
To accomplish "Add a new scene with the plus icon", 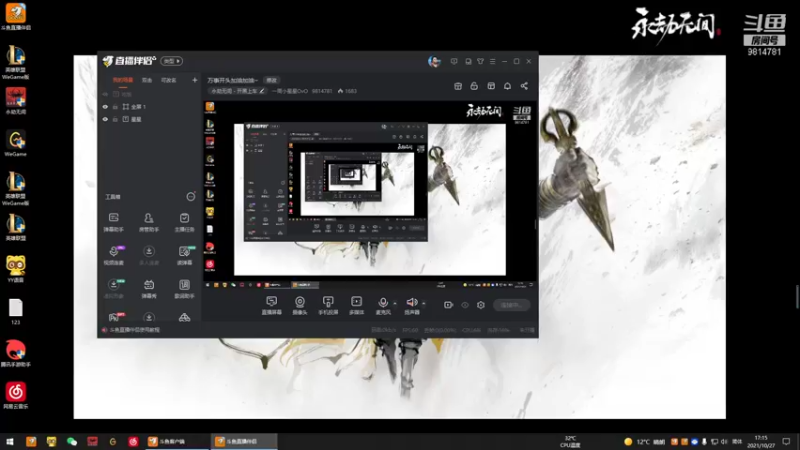I will [x=194, y=80].
